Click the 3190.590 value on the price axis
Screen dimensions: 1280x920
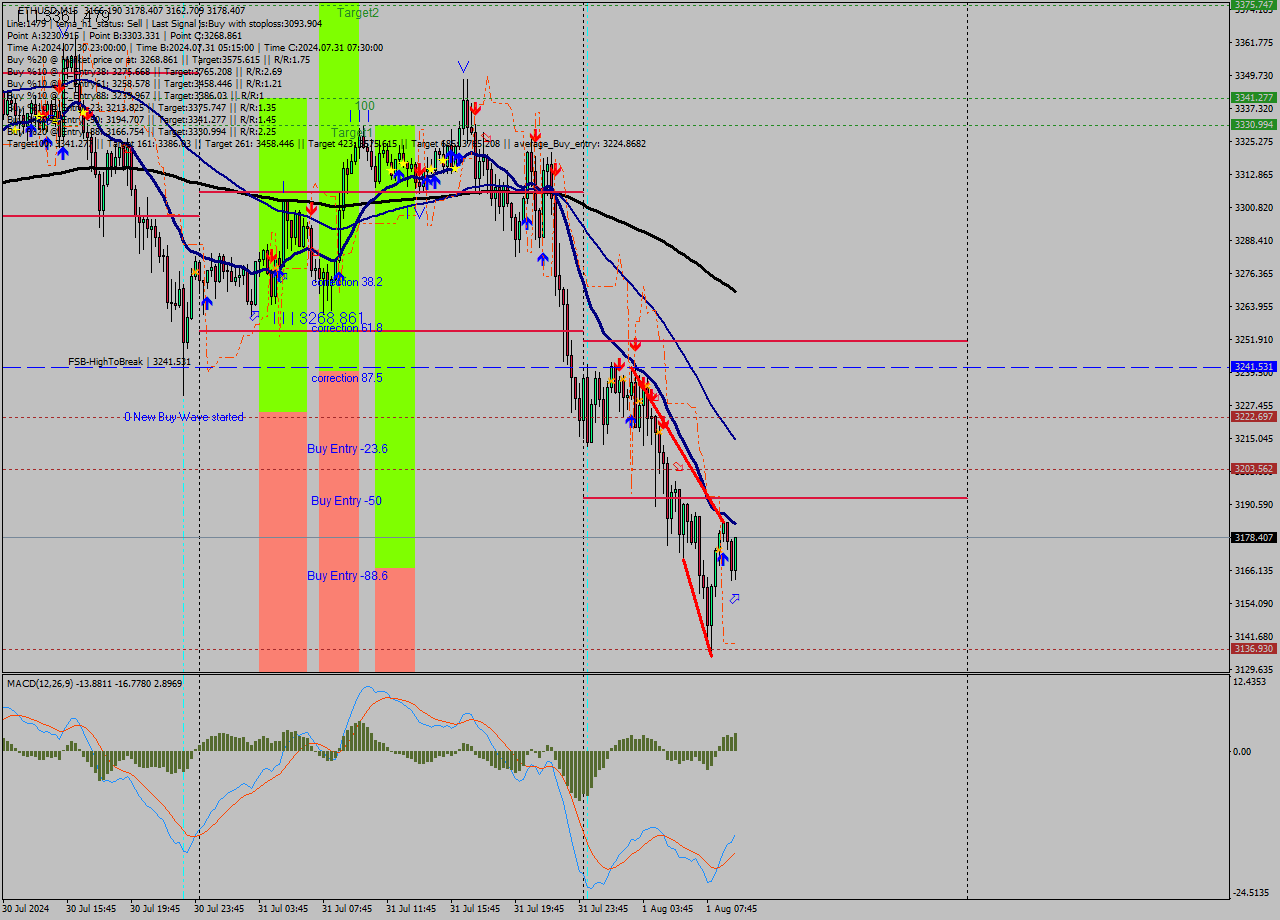coord(1253,504)
